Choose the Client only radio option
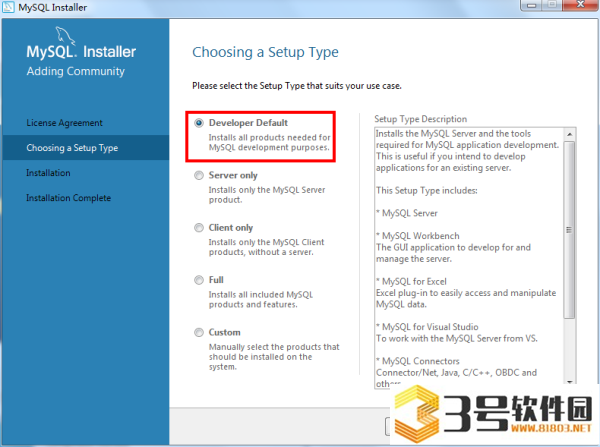Screen dimensions: 600x447 (199, 228)
